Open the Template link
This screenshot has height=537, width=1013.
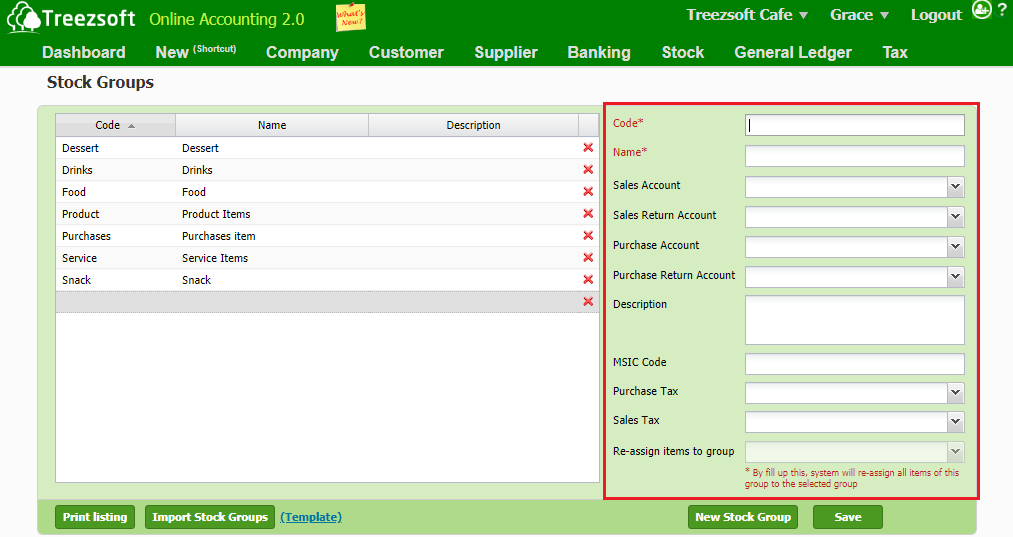[x=311, y=517]
